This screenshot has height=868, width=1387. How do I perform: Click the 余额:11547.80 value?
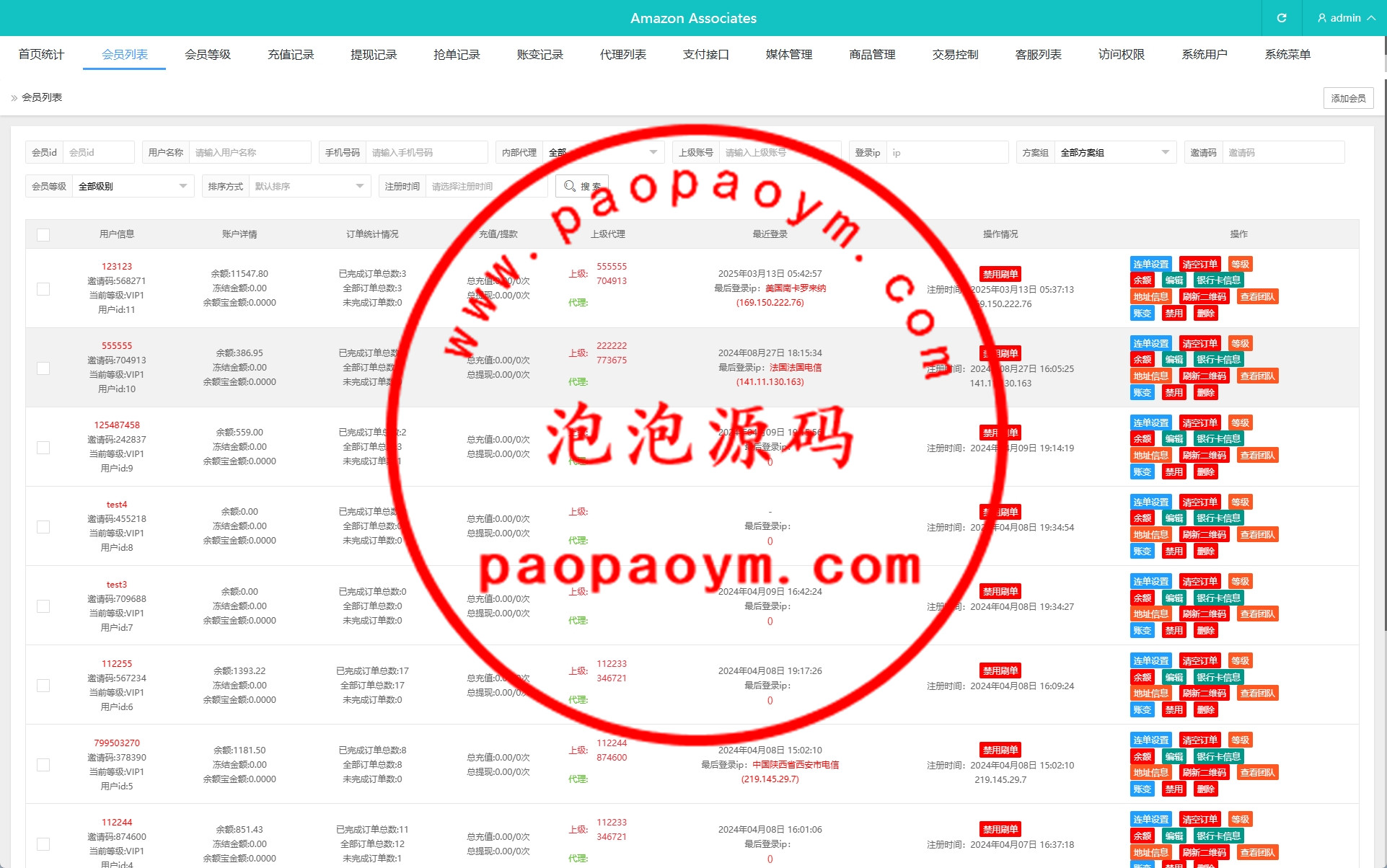pos(239,273)
